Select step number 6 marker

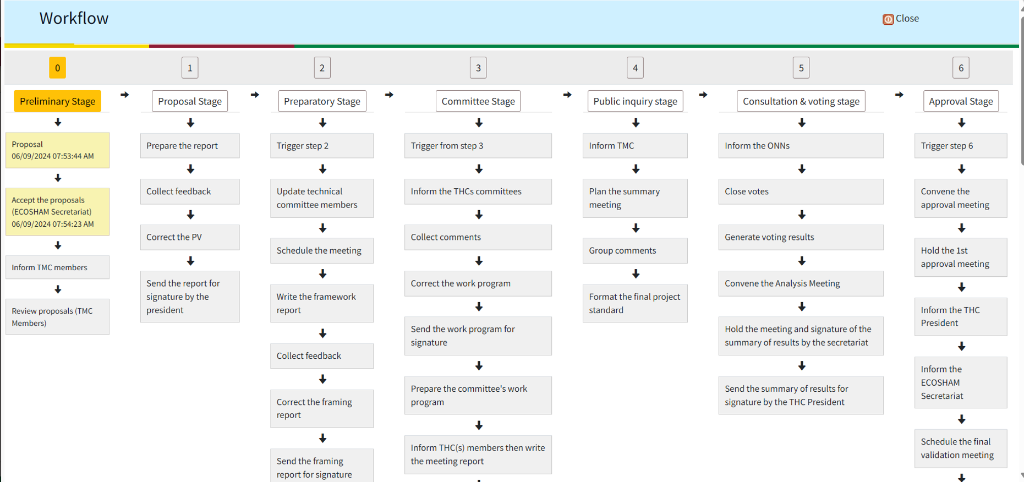[961, 68]
